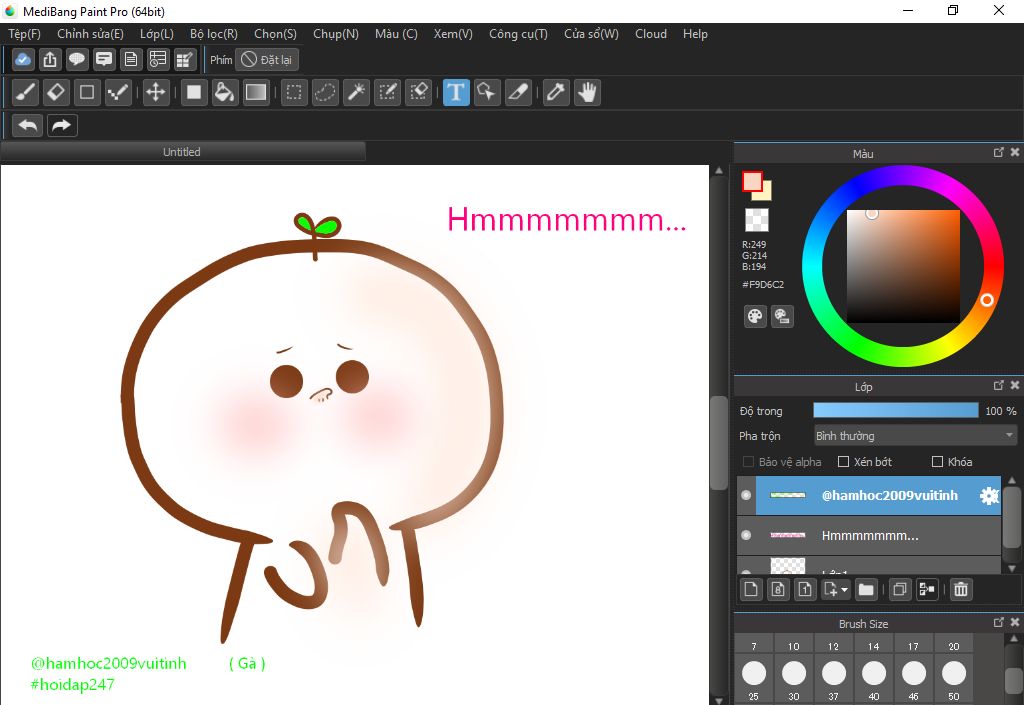Select brush size 50
The image size is (1024, 705).
pos(953,677)
